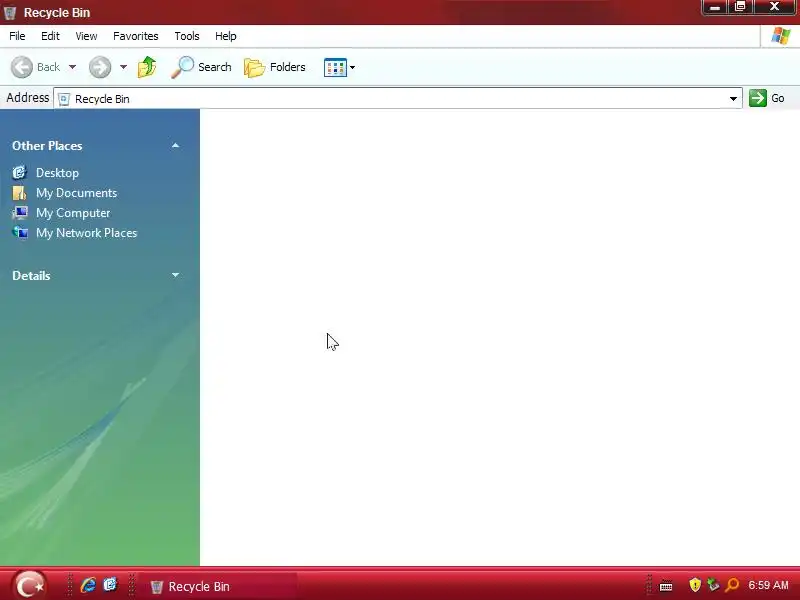Click the safely remove hardware tray icon
Screen dimensions: 800x600
tap(713, 585)
